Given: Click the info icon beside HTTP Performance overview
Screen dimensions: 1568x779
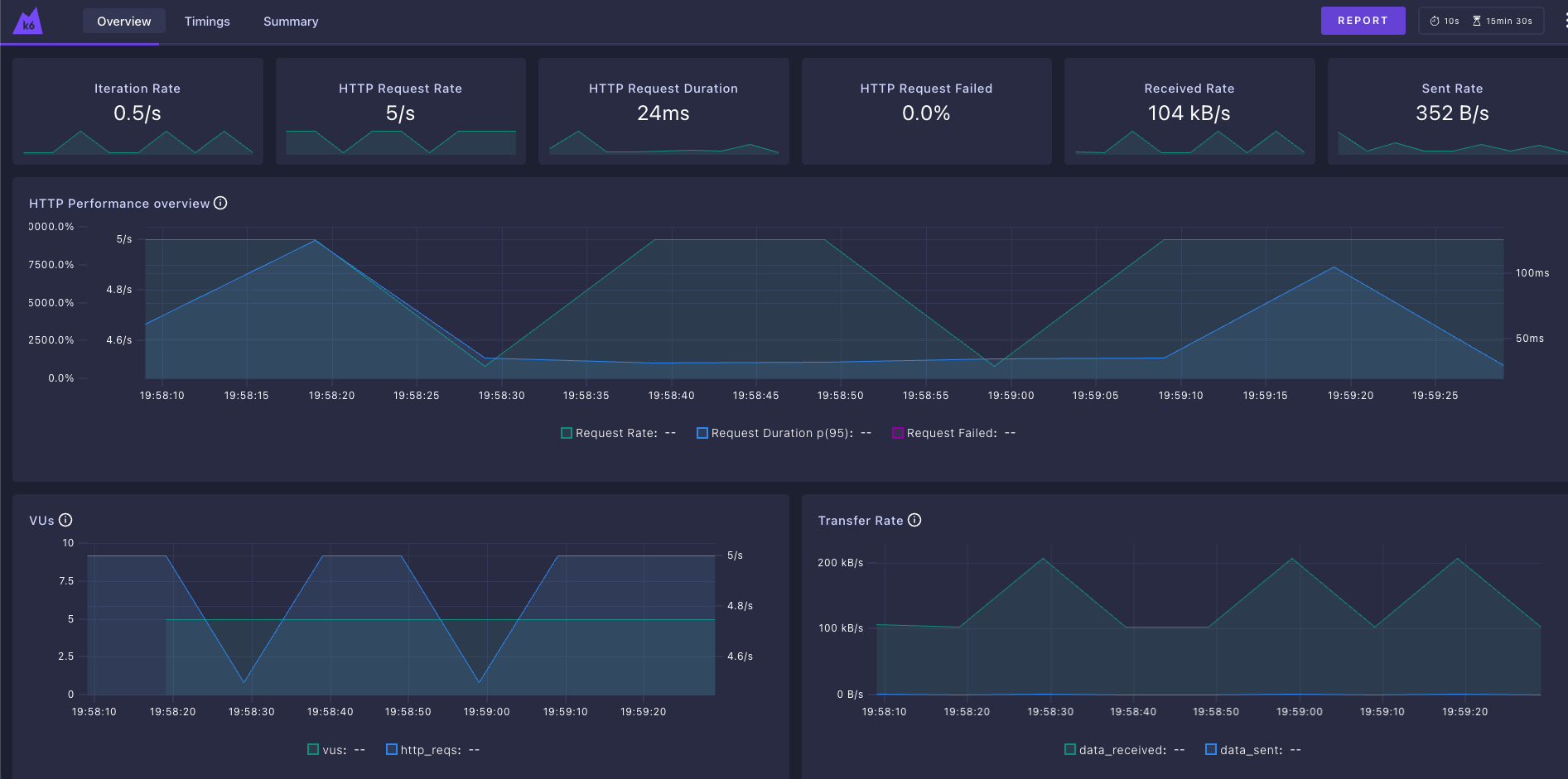Looking at the screenshot, I should click(x=220, y=202).
